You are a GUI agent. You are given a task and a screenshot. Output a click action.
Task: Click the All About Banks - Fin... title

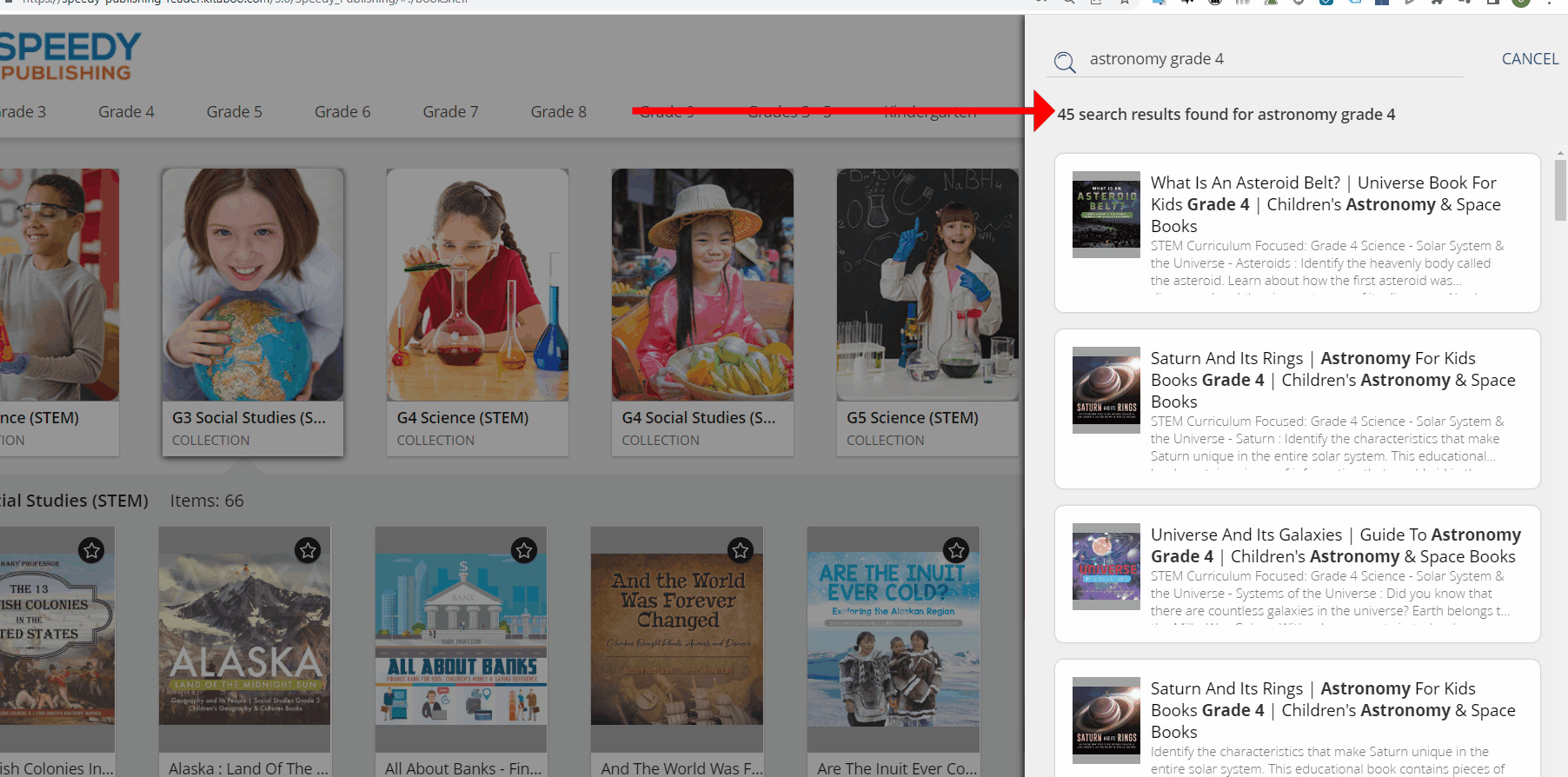[463, 768]
